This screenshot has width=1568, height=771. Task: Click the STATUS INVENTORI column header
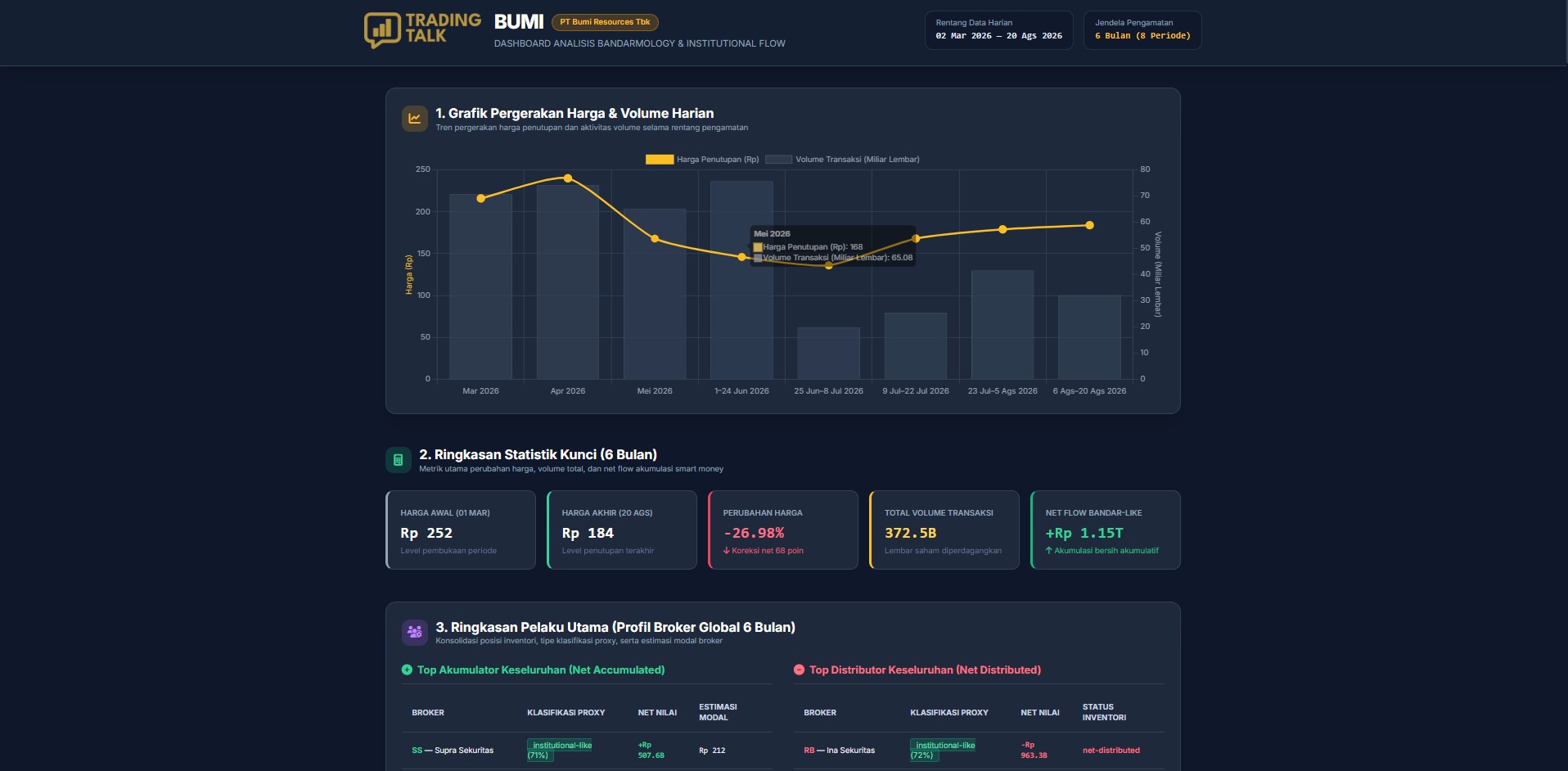point(1104,712)
